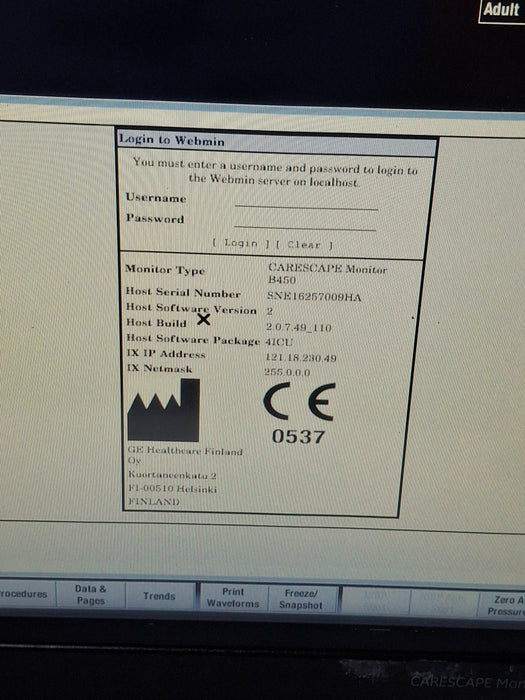The image size is (525, 700).
Task: Open the Trends menu
Action: pos(159,596)
